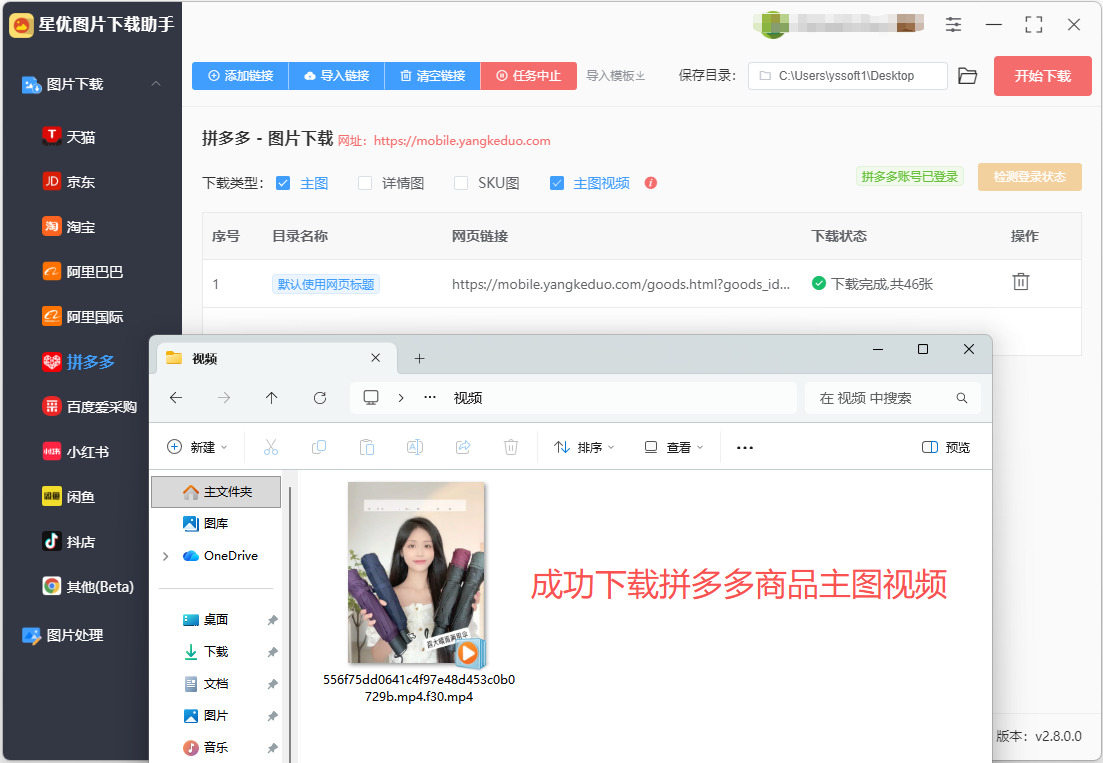1103x763 pixels.
Task: Click the save directory path field
Action: [x=848, y=75]
